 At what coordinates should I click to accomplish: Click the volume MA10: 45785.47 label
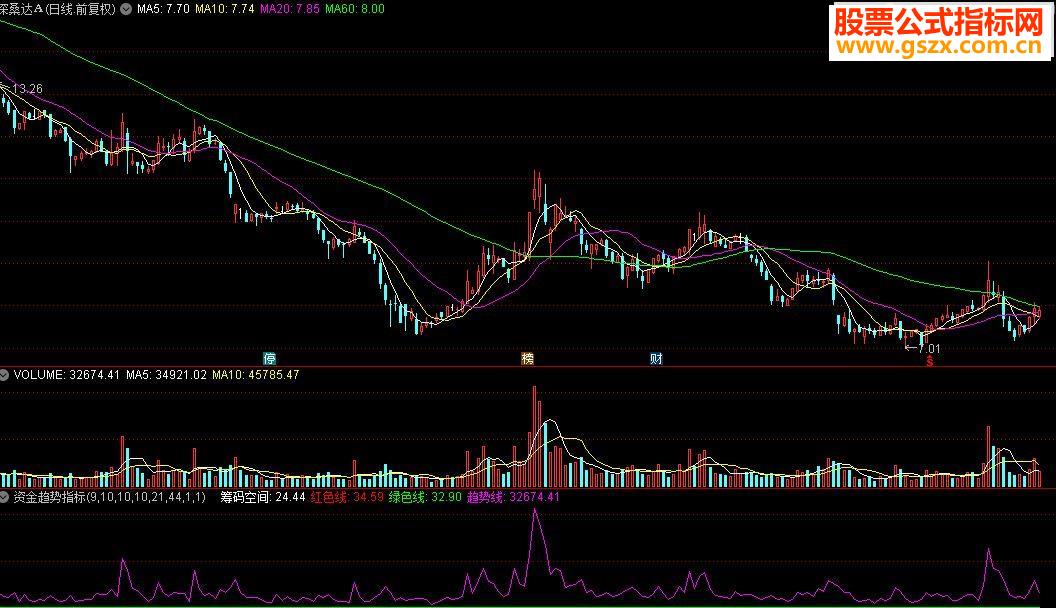(256, 375)
